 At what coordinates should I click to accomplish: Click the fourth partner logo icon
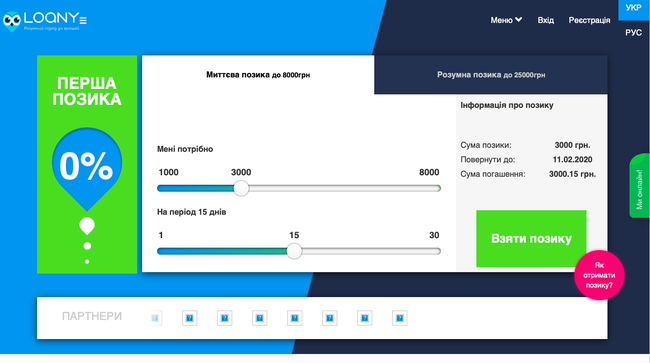pos(260,318)
